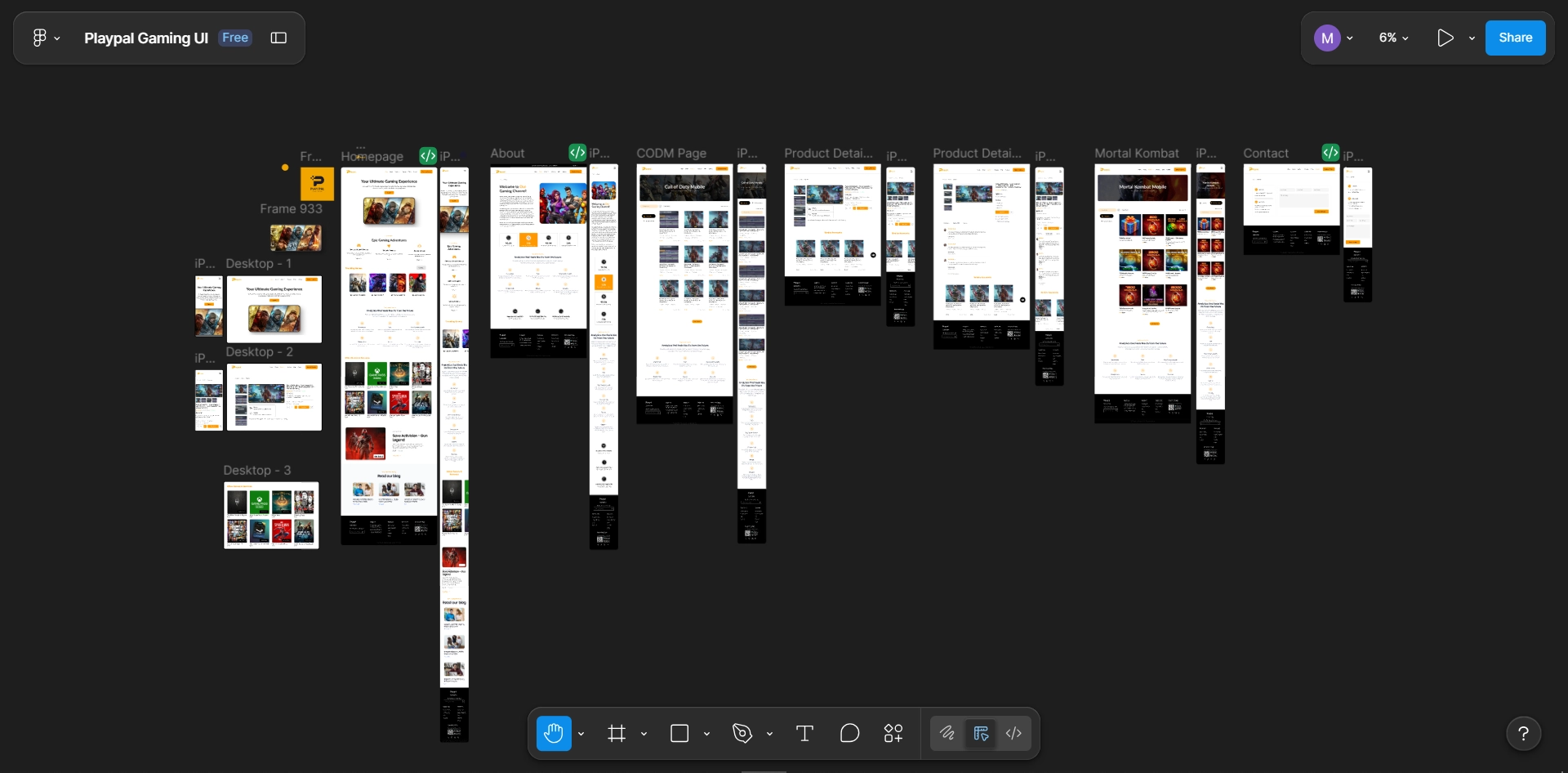Select the Mortal Kombat frame label
Image resolution: width=1568 pixels, height=773 pixels.
coord(1137,153)
